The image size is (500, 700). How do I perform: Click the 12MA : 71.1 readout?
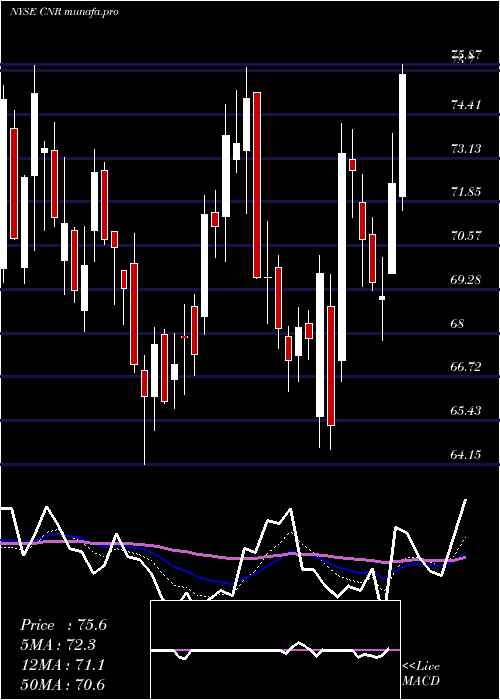pyautogui.click(x=63, y=665)
